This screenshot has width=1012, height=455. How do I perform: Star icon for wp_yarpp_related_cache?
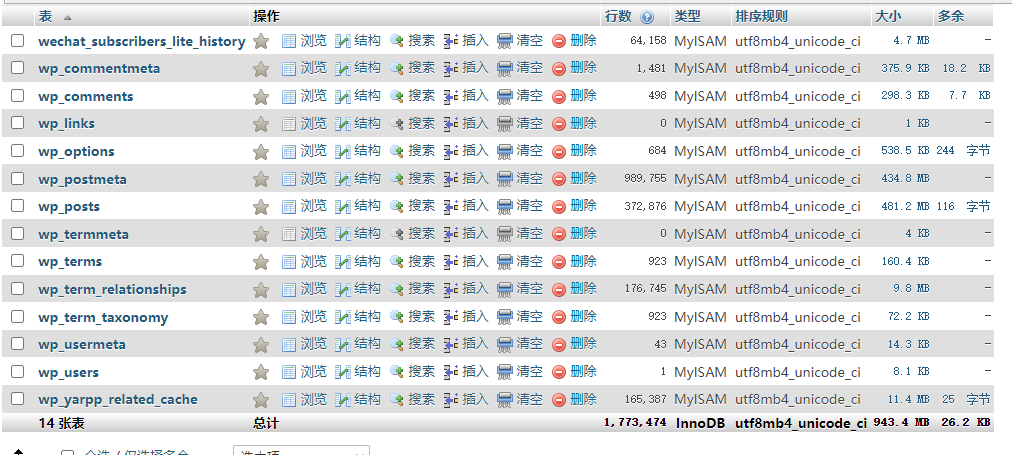pyautogui.click(x=261, y=400)
